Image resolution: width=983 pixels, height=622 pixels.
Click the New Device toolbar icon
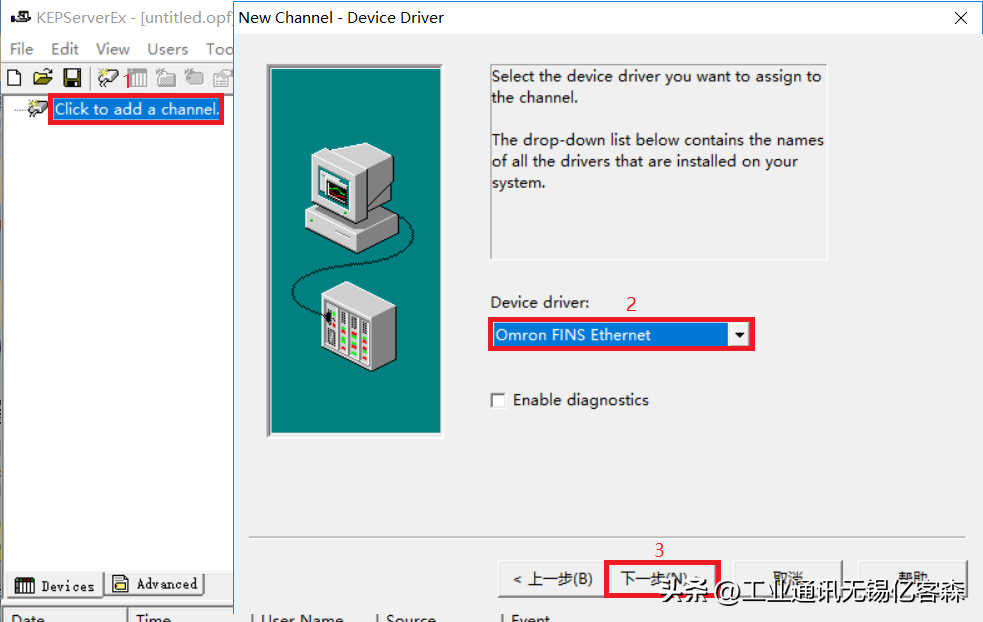pyautogui.click(x=137, y=77)
